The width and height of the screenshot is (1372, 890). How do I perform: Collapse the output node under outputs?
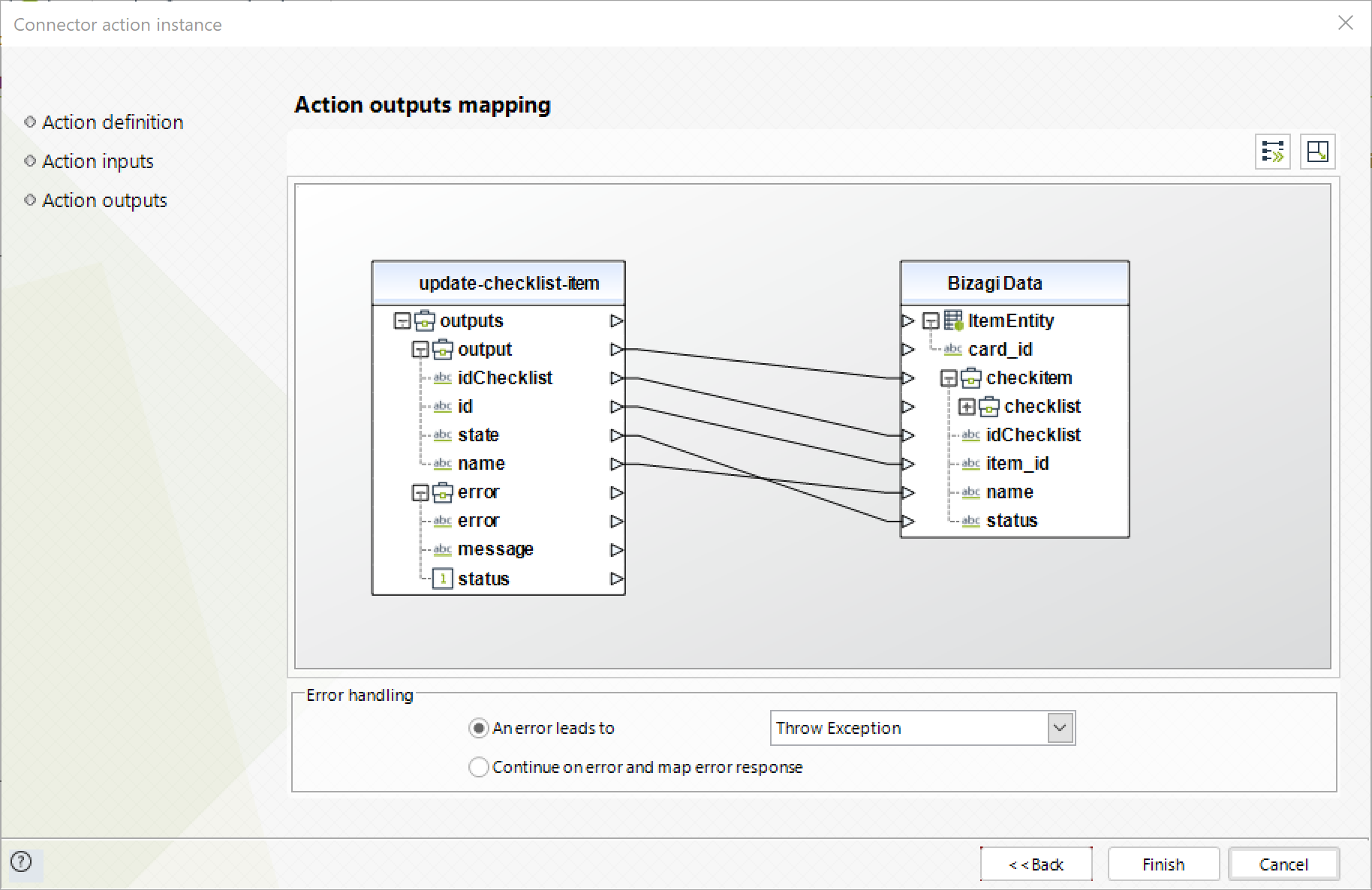(x=420, y=350)
